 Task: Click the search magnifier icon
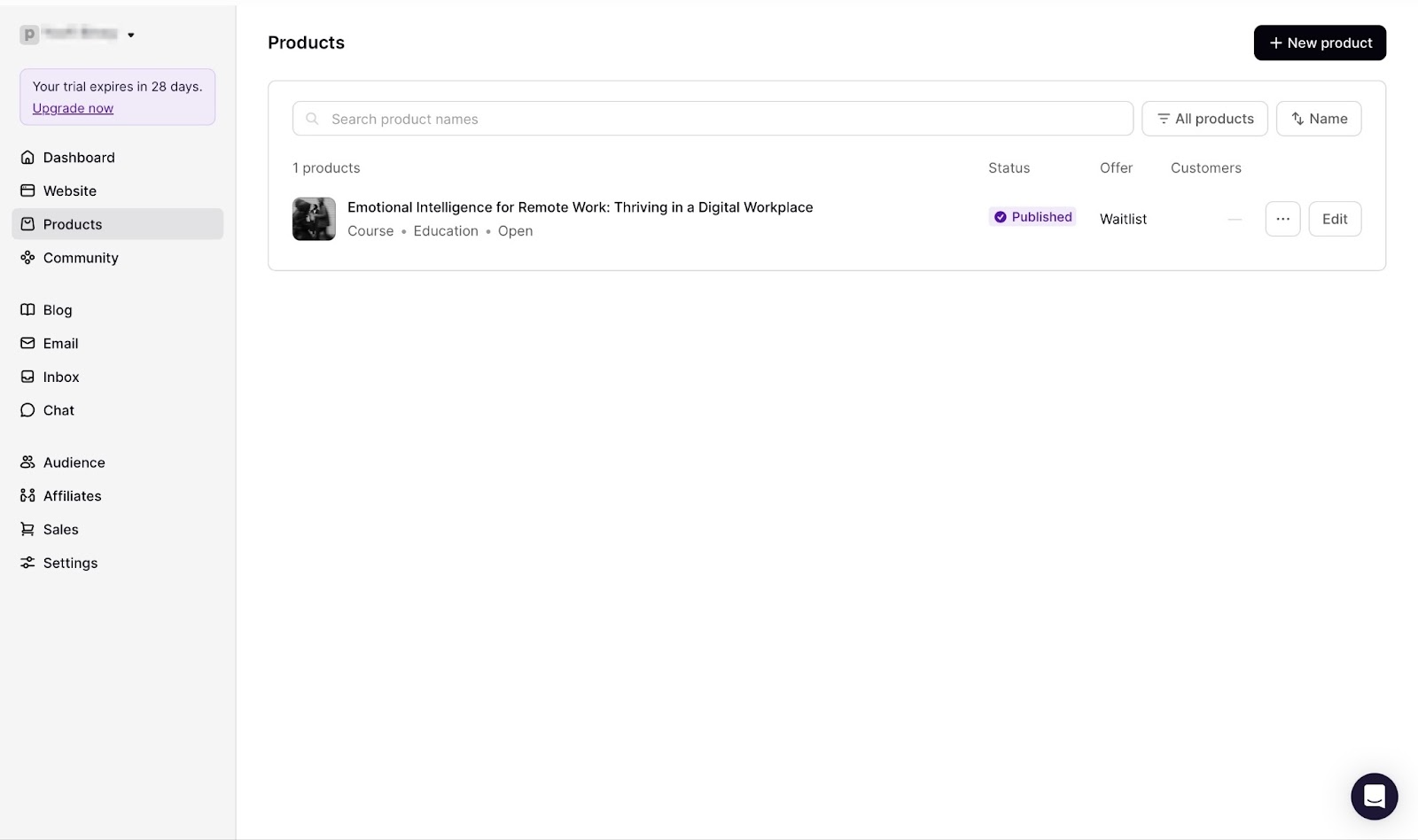coord(312,119)
